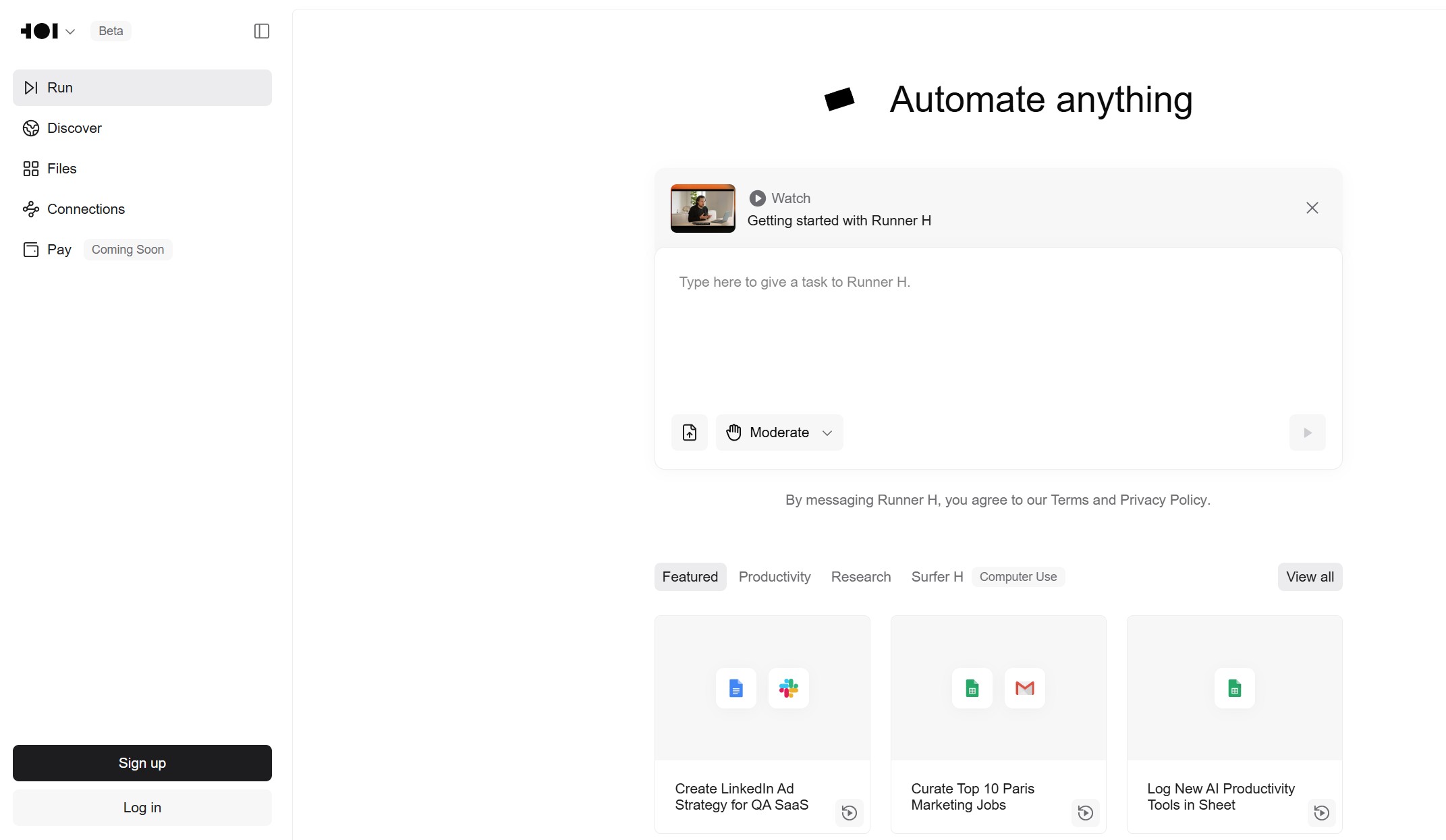Screen dimensions: 1446x840
Task: Click the hand icon in Moderate selector
Action: click(734, 432)
